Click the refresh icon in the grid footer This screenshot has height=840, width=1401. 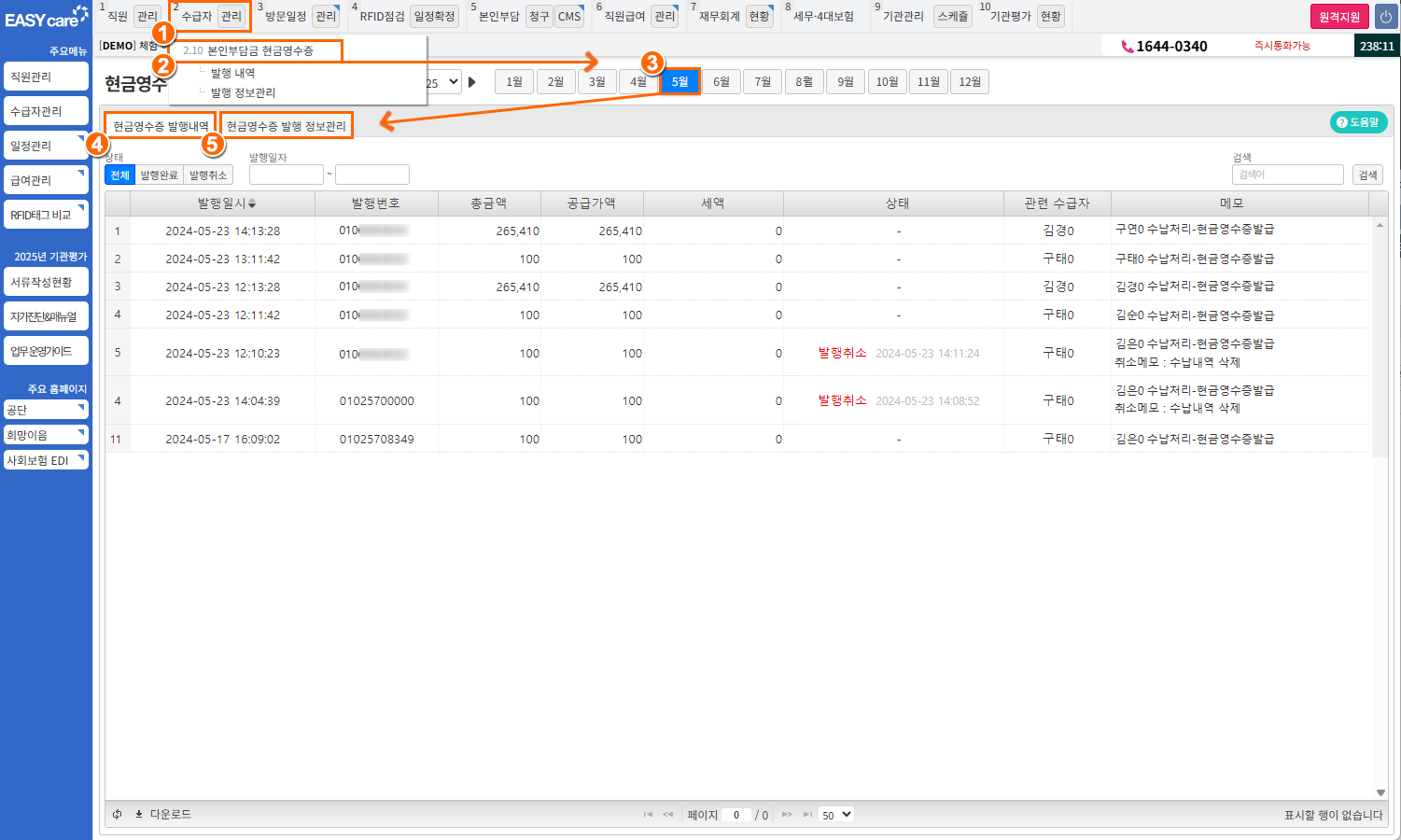118,815
